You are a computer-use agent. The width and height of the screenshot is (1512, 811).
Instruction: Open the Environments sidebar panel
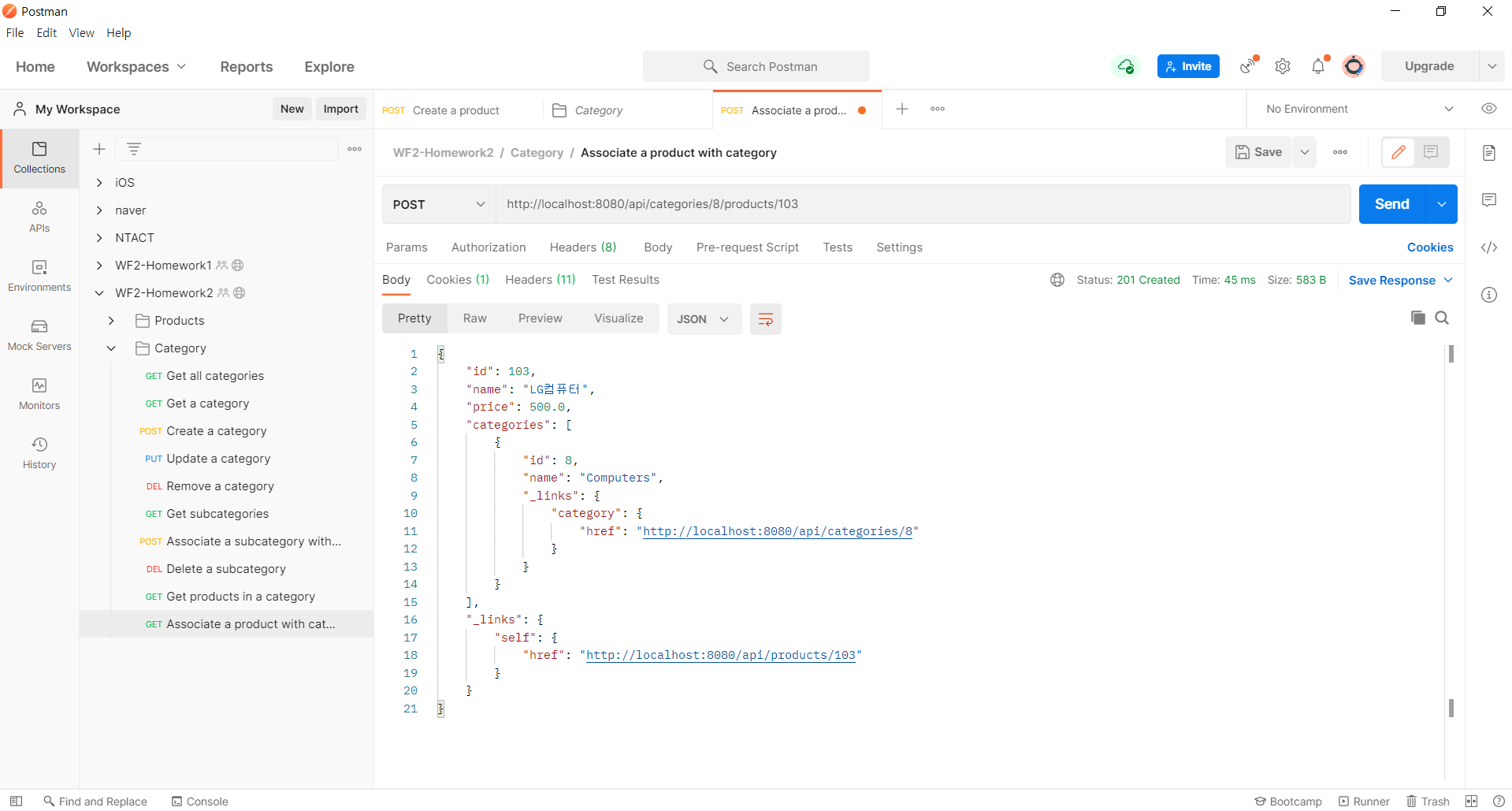pyautogui.click(x=39, y=276)
